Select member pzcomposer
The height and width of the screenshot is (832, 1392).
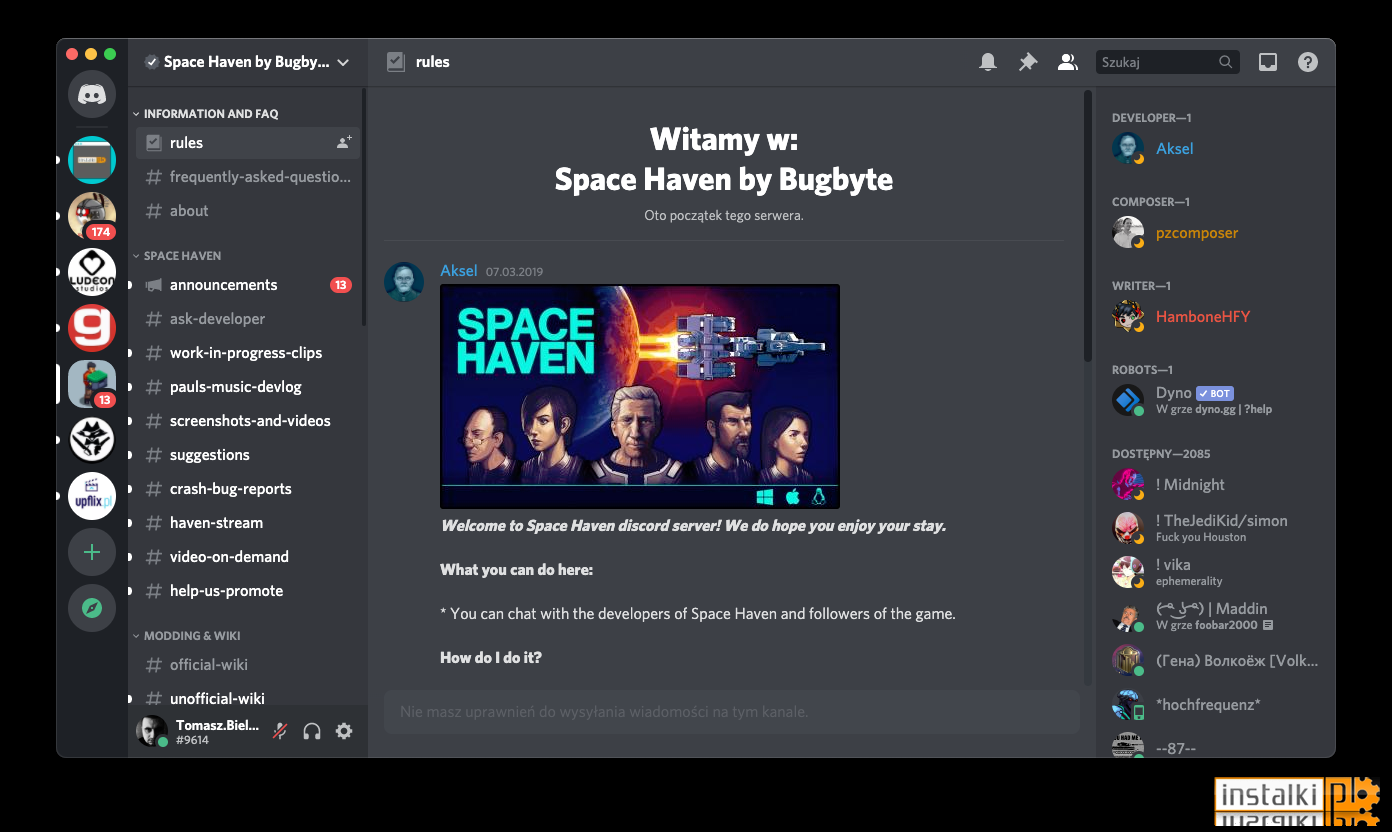[x=1216, y=232]
